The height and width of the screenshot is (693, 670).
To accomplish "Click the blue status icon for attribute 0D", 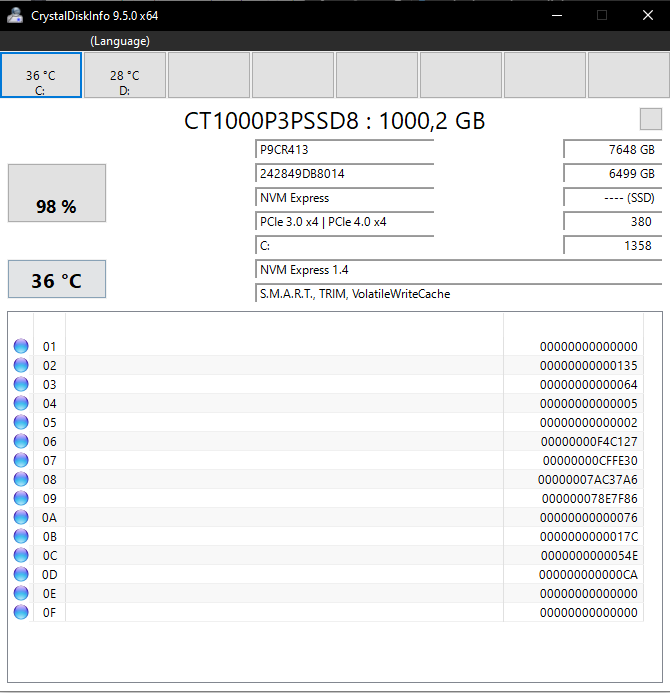I will click(x=21, y=574).
